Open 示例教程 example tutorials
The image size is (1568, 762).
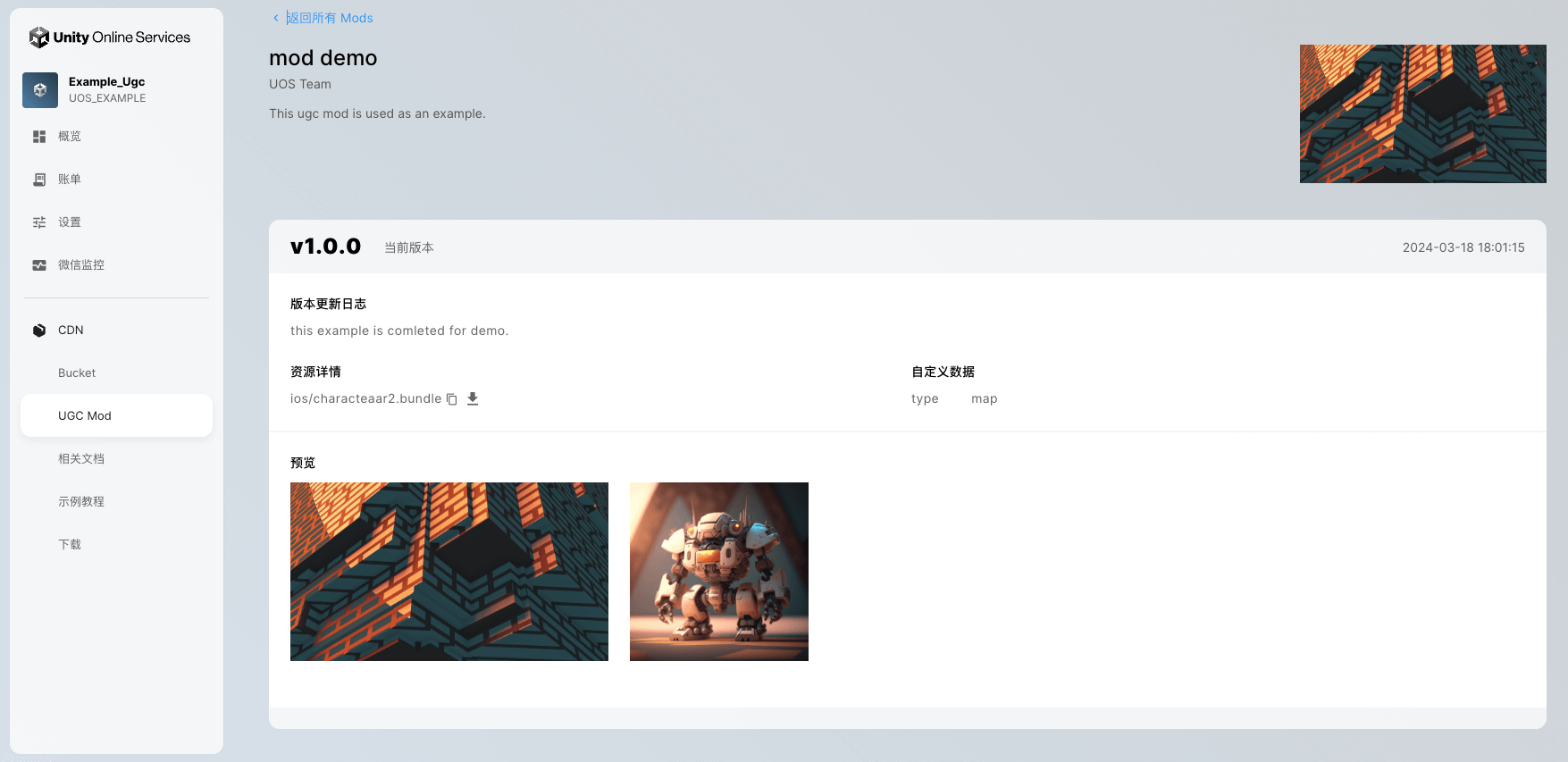tap(81, 502)
